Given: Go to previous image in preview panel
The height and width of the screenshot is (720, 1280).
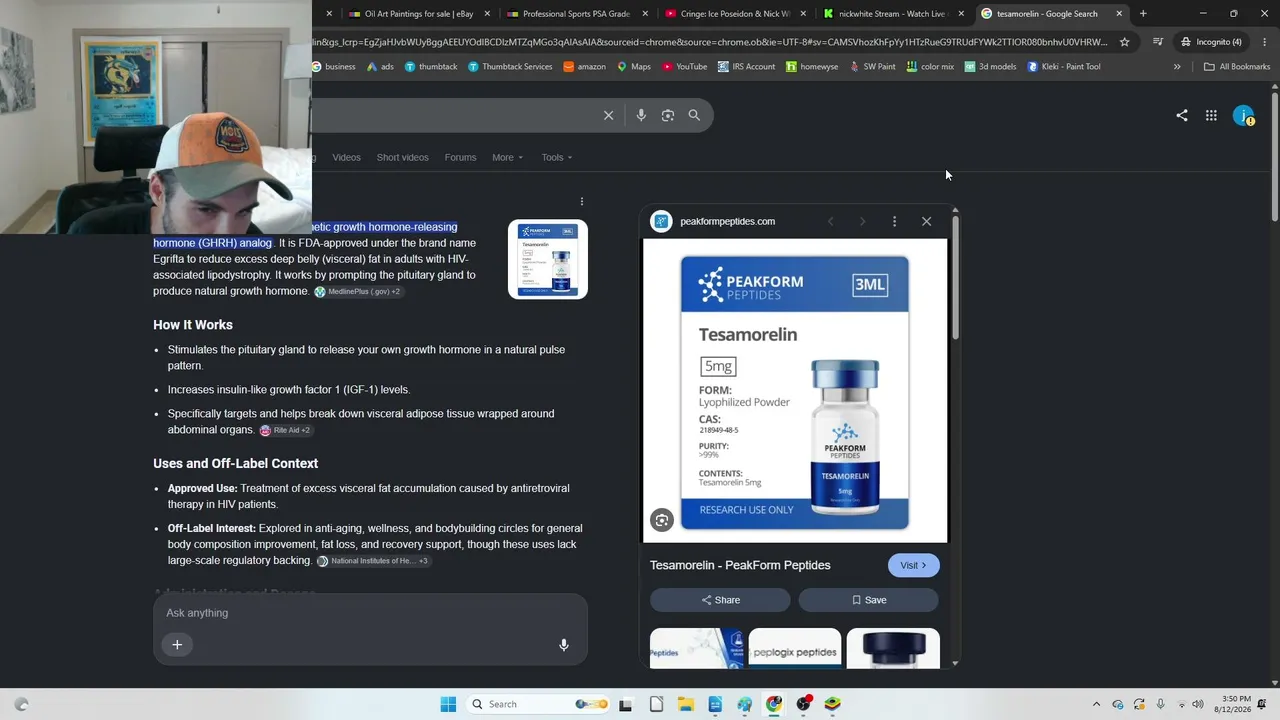Looking at the screenshot, I should click(x=830, y=221).
